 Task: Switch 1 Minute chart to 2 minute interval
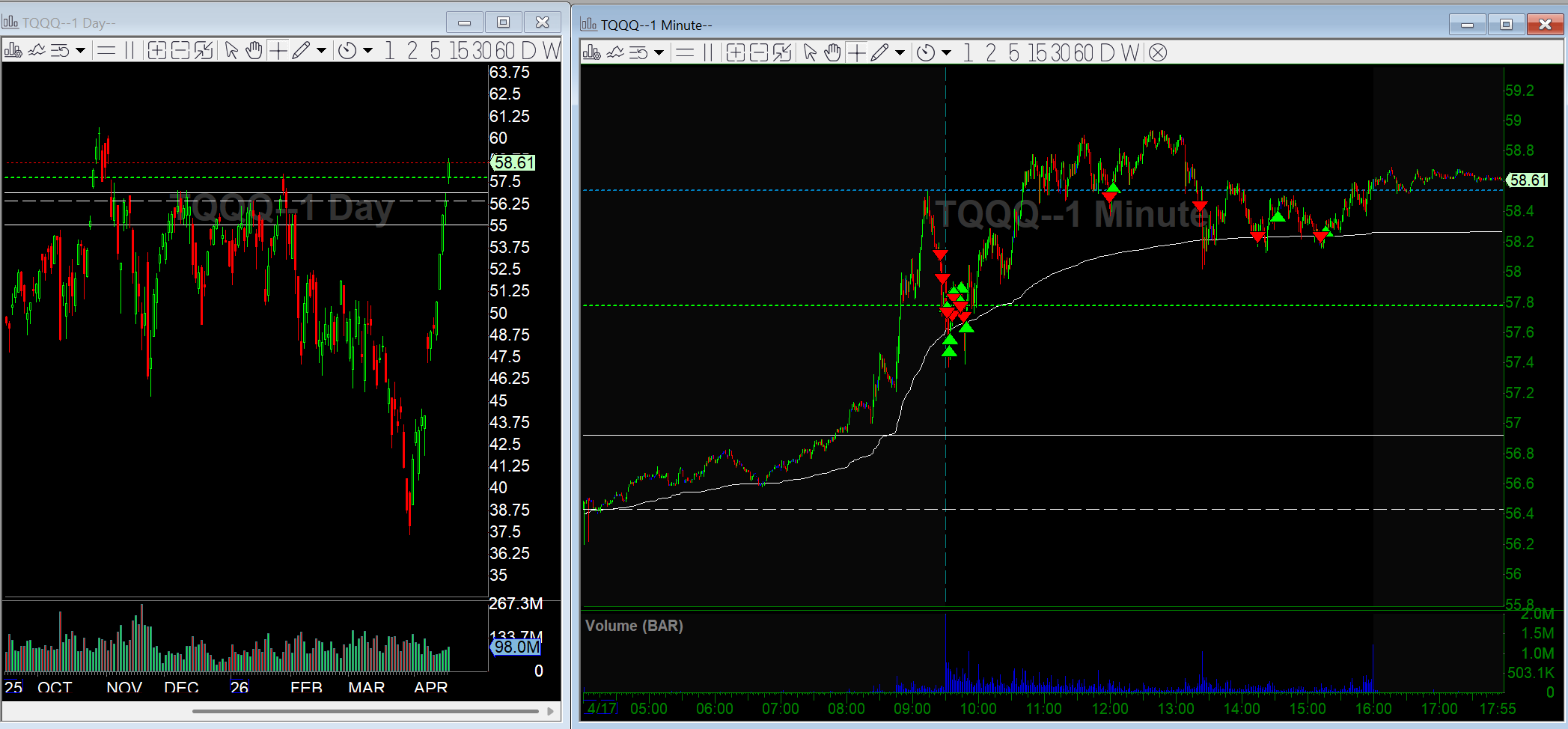991,52
